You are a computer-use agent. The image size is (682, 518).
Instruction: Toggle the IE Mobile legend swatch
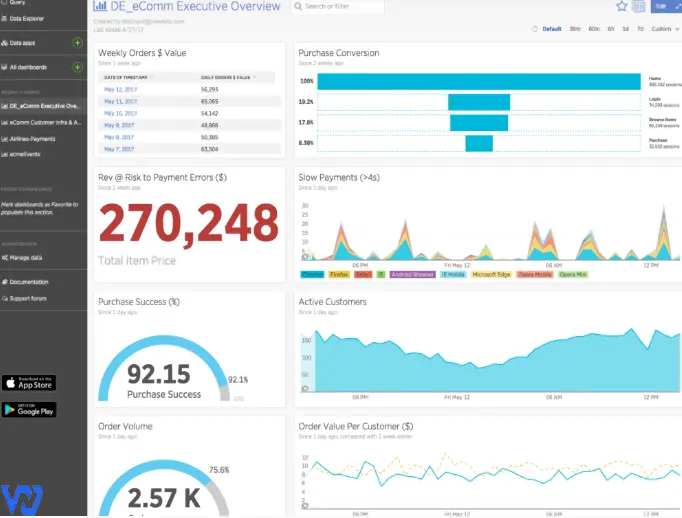(453, 274)
